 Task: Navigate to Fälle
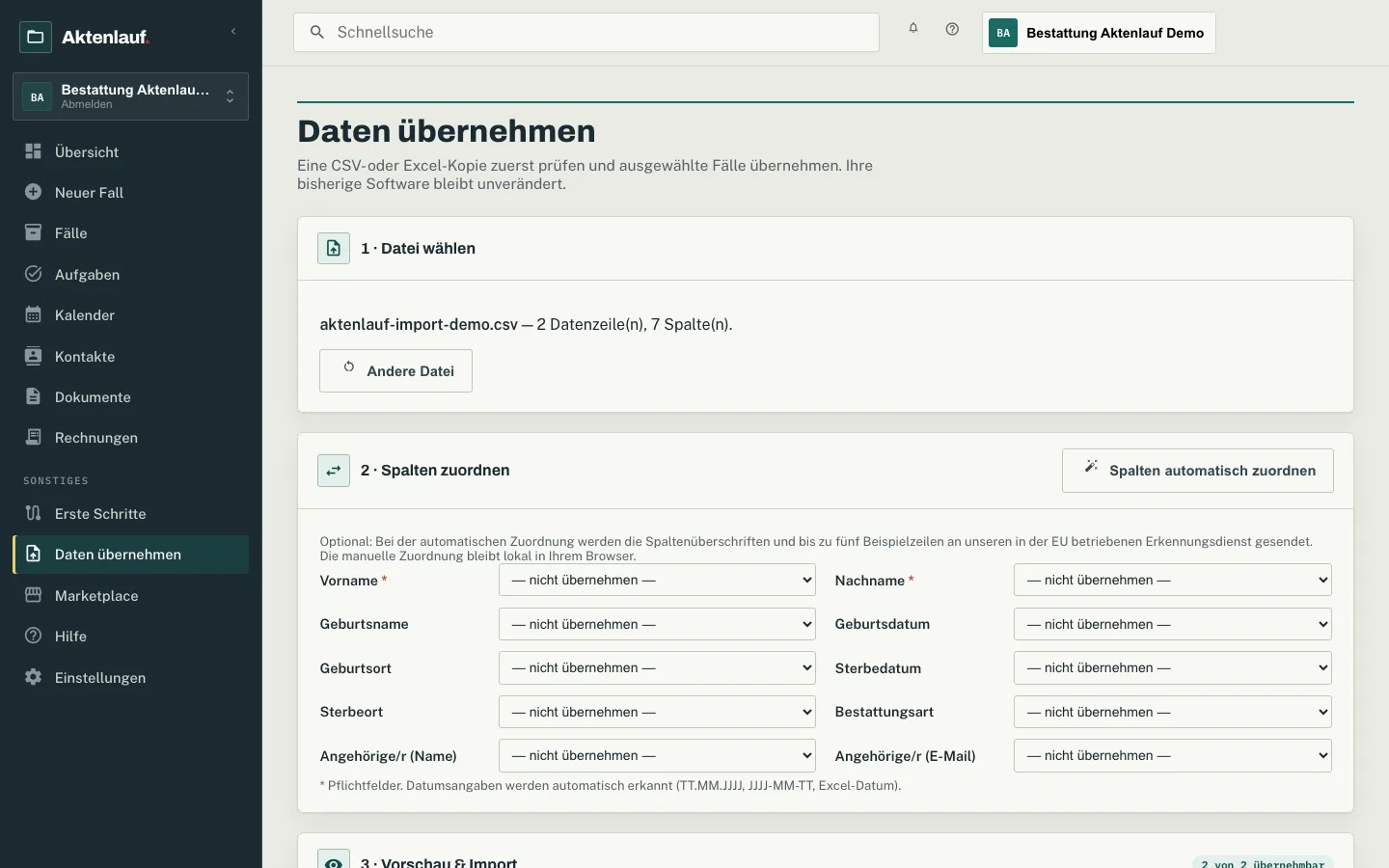(x=130, y=232)
